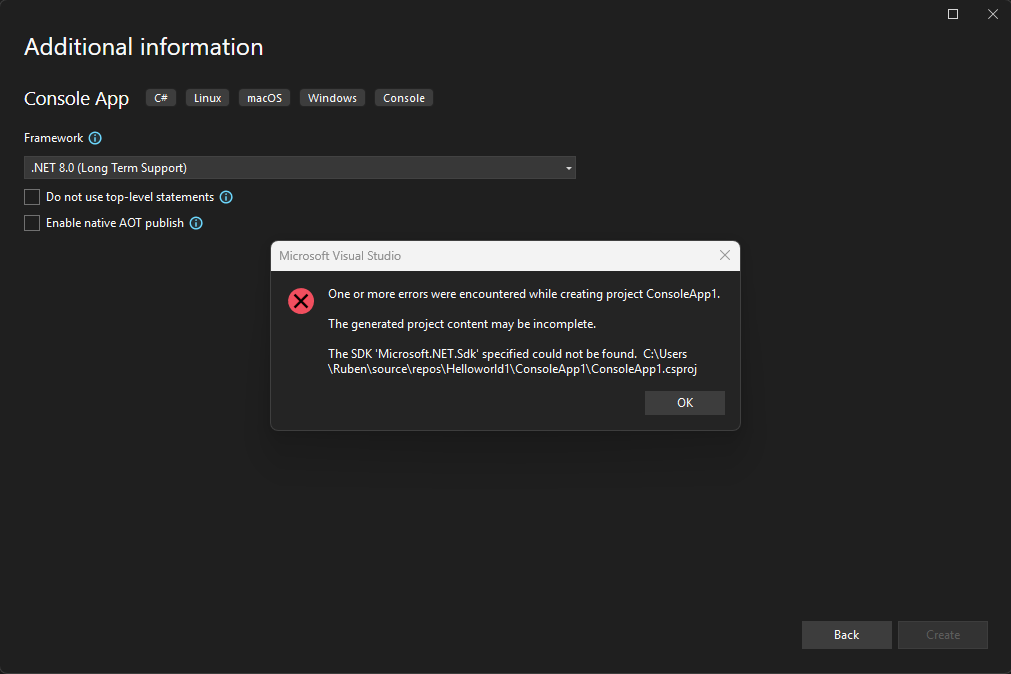Click the Microsoft Visual Studio dialog title bar
This screenshot has width=1011, height=674.
(480, 256)
